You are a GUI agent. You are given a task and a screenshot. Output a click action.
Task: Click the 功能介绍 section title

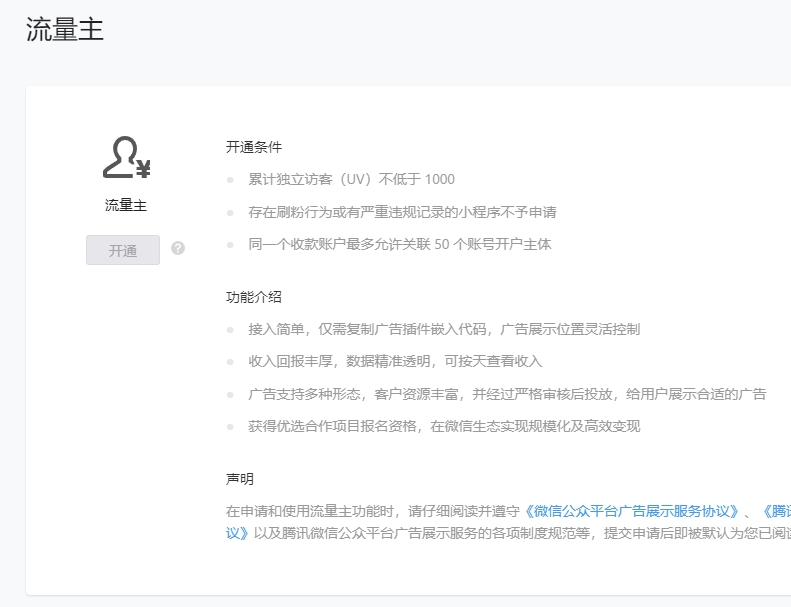[254, 297]
